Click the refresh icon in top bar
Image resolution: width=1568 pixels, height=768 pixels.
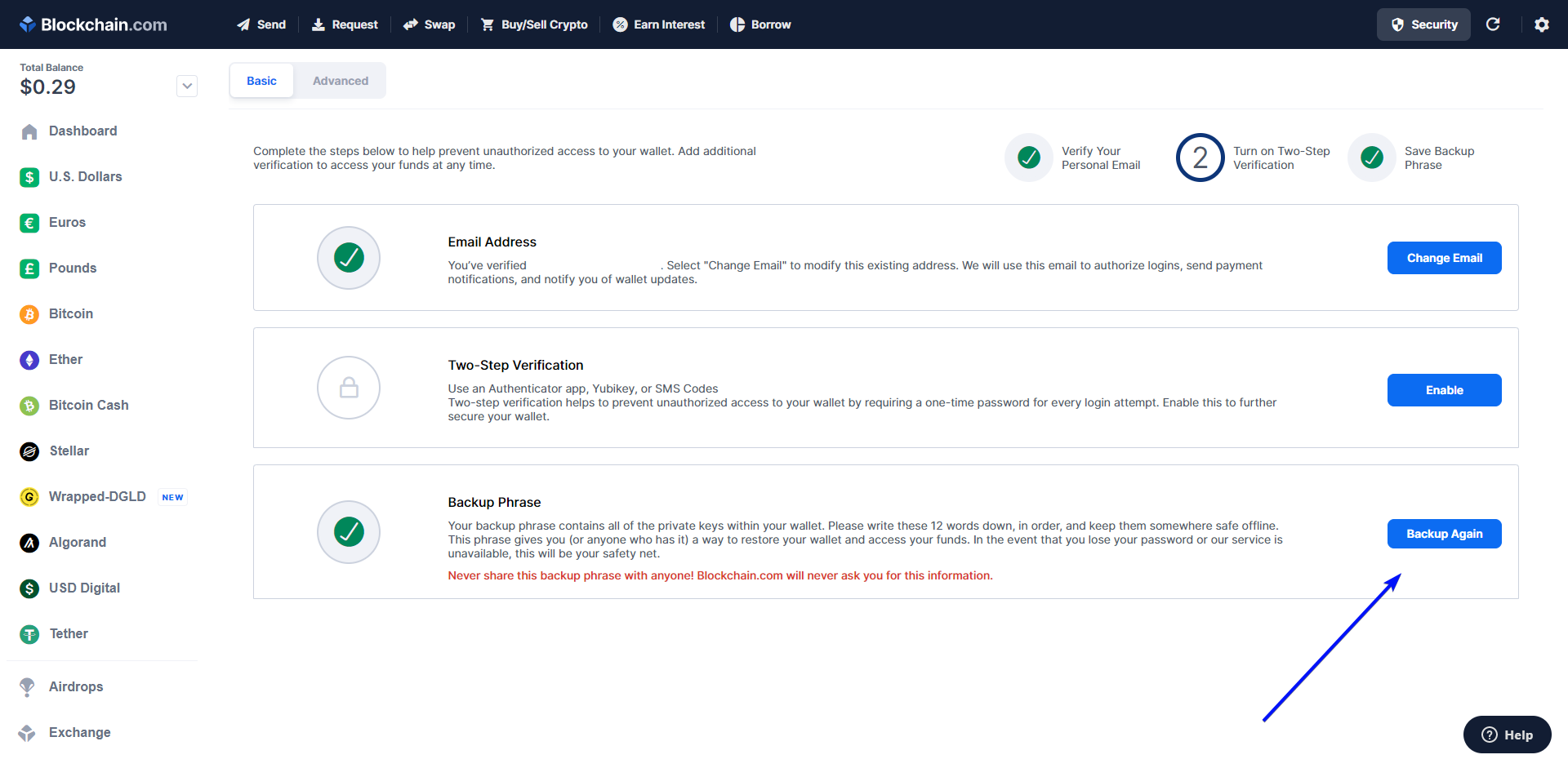[1493, 24]
